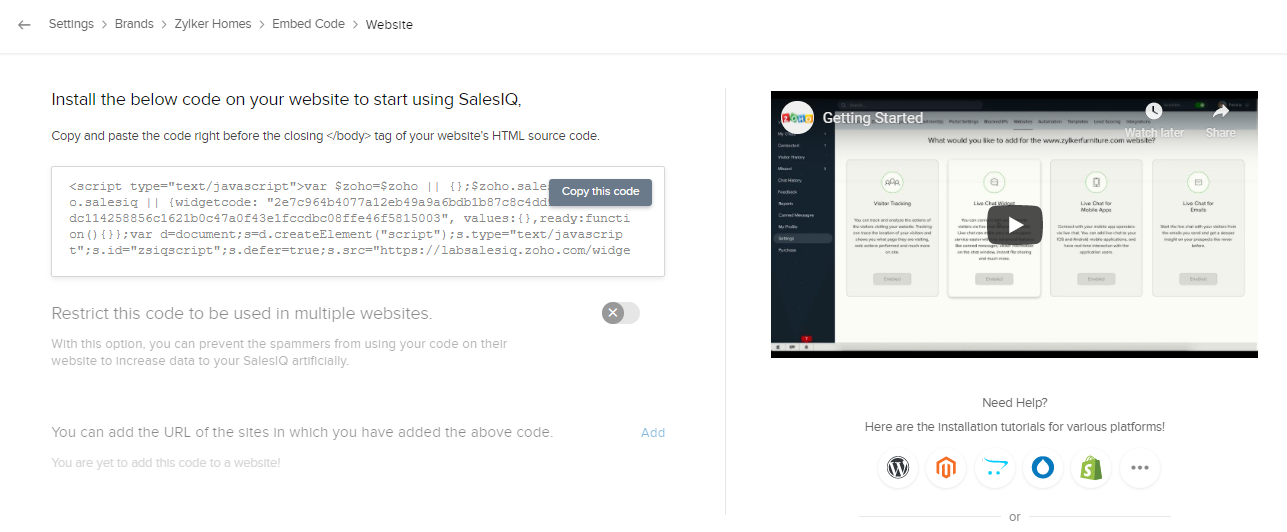Open the WordPress installation tutorial
This screenshot has height=532, width=1287.
pos(898,468)
